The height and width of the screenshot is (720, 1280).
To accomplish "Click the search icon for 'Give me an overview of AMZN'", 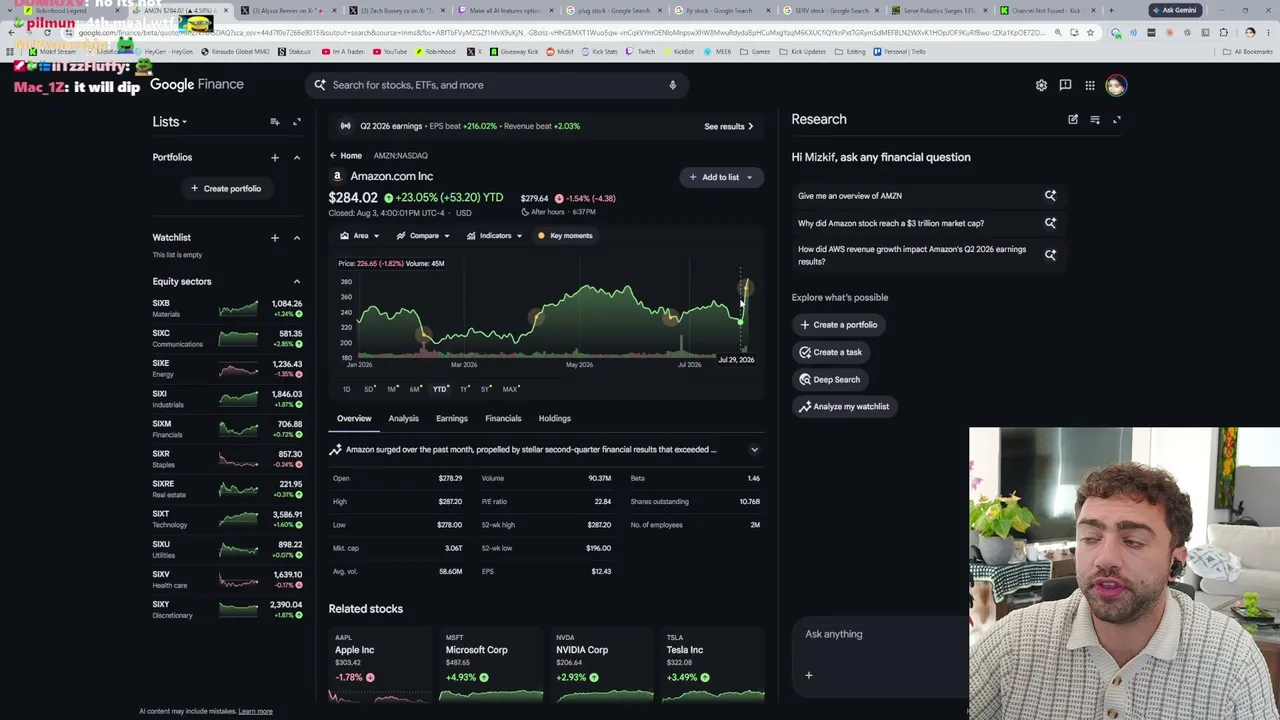I will click(x=1050, y=196).
